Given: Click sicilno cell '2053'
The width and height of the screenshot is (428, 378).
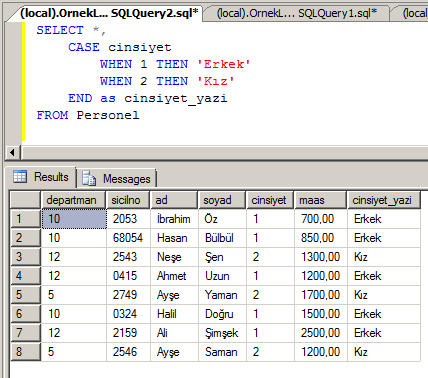Looking at the screenshot, I should tap(128, 219).
